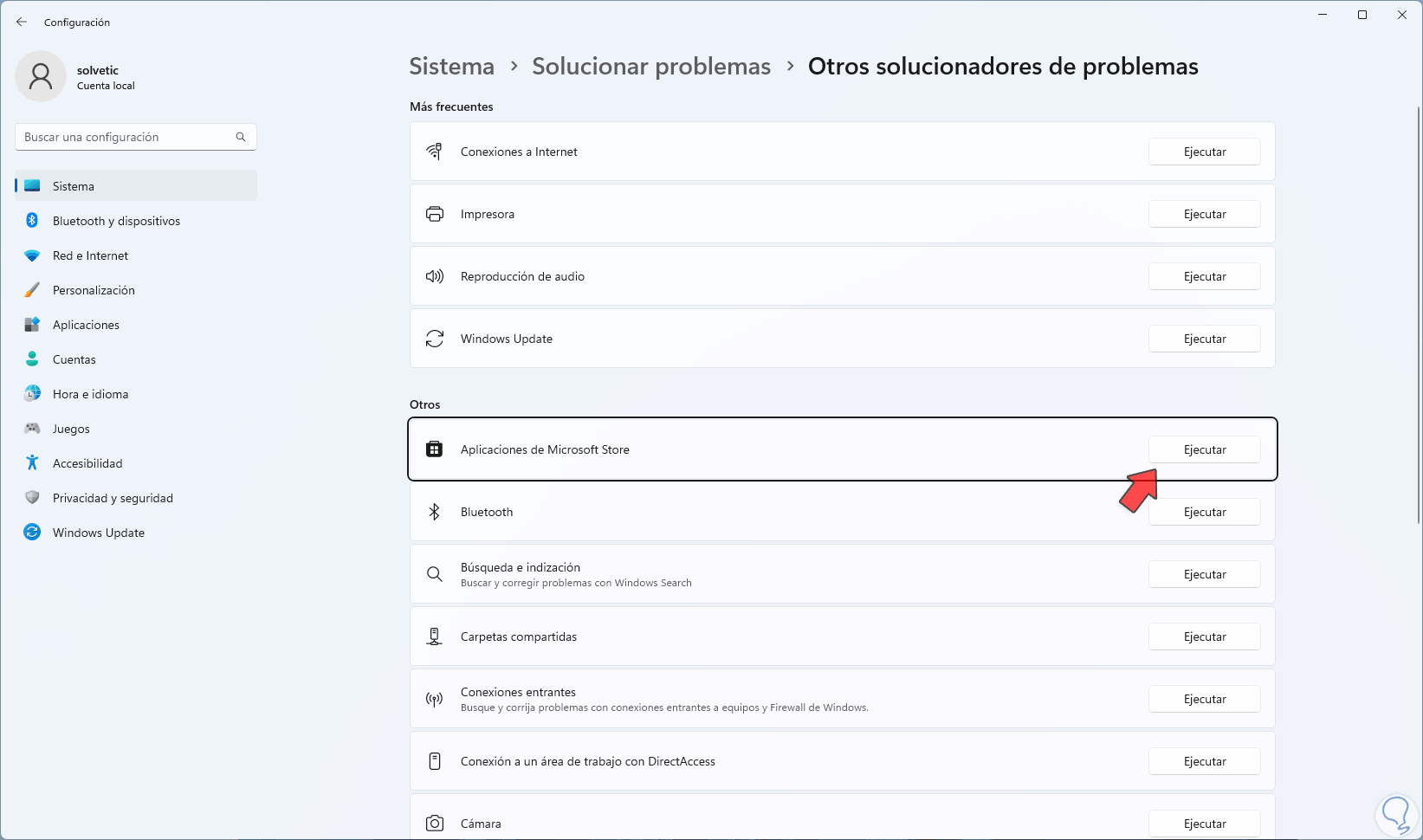Click the Red e Internet wifi icon
The height and width of the screenshot is (840, 1423).
32,255
